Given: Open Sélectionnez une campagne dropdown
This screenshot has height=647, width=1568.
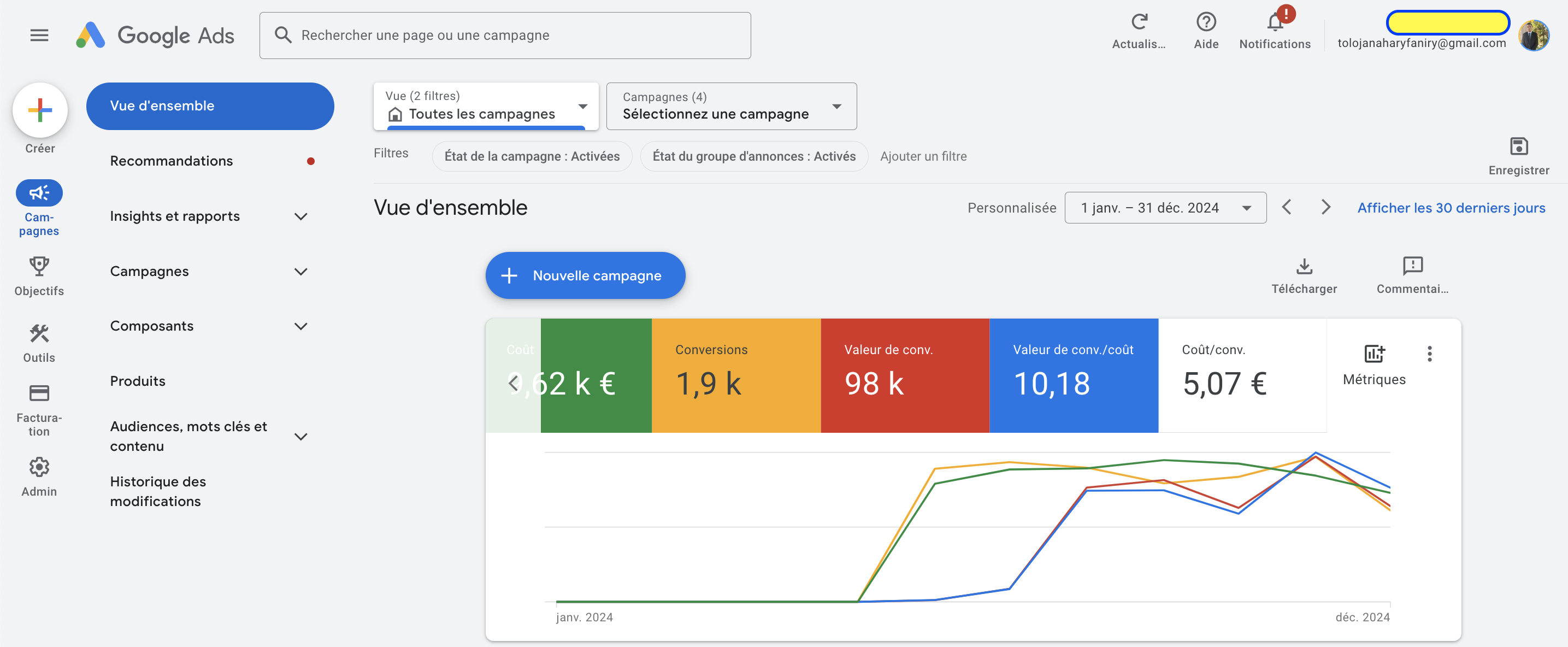Looking at the screenshot, I should [731, 107].
